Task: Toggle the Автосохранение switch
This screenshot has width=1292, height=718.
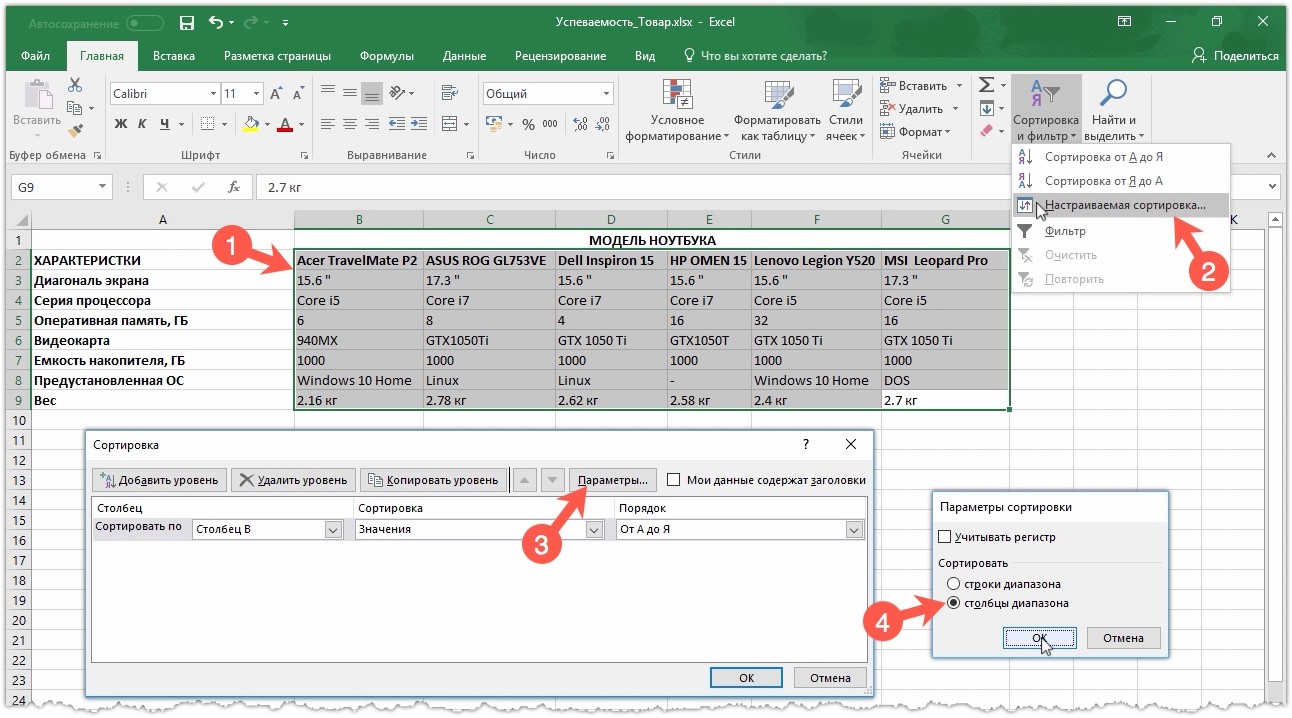Action: pos(145,22)
